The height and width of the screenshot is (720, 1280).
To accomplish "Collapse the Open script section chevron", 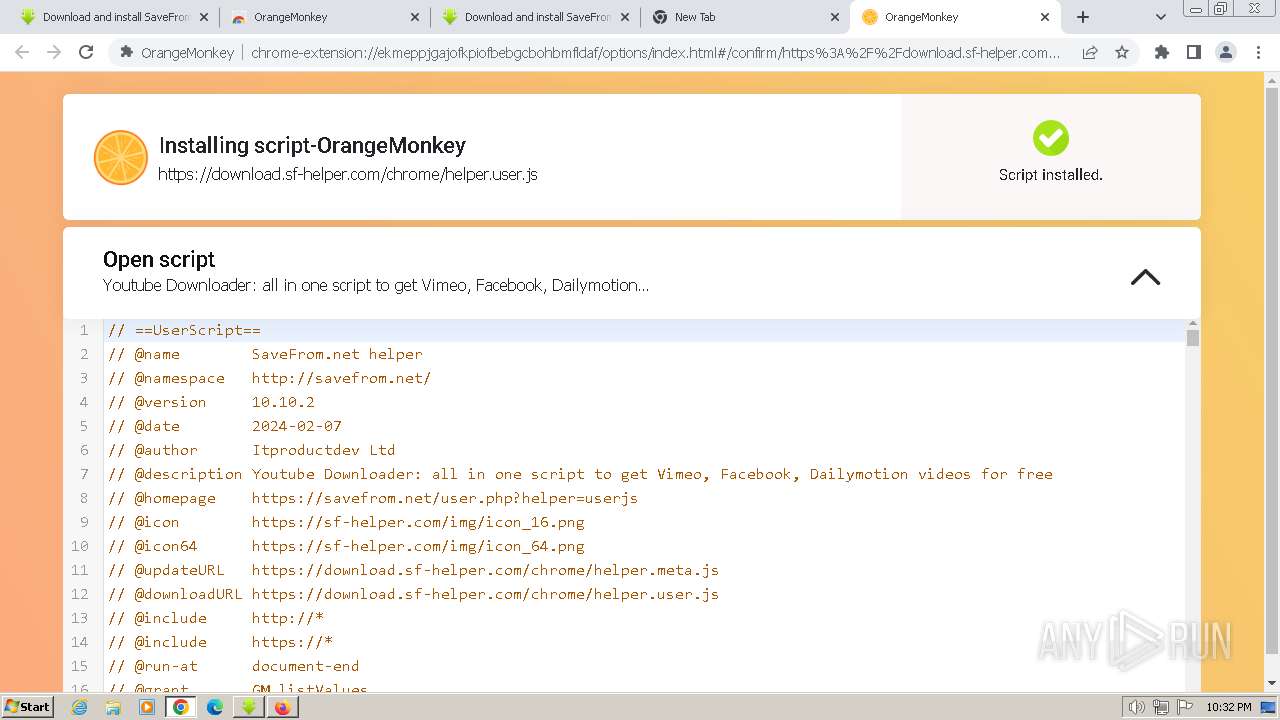I will pyautogui.click(x=1145, y=278).
